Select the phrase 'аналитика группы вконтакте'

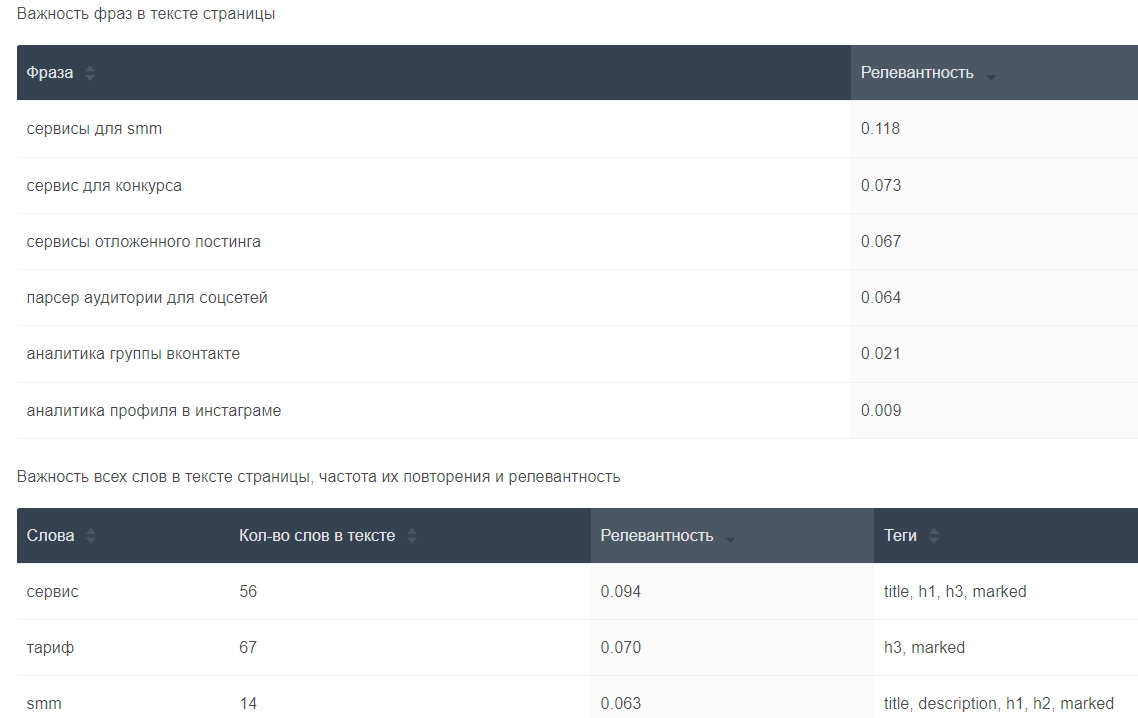[x=133, y=354]
